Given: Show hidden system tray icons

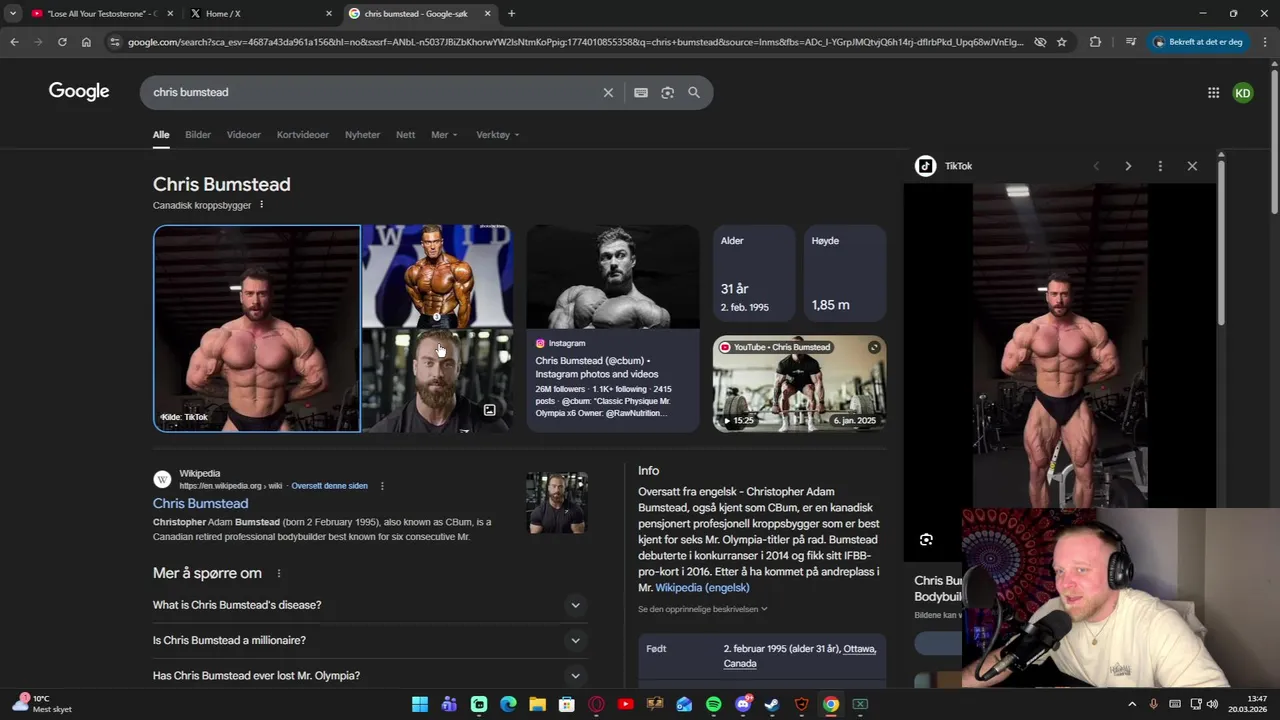Looking at the screenshot, I should pyautogui.click(x=1132, y=704).
